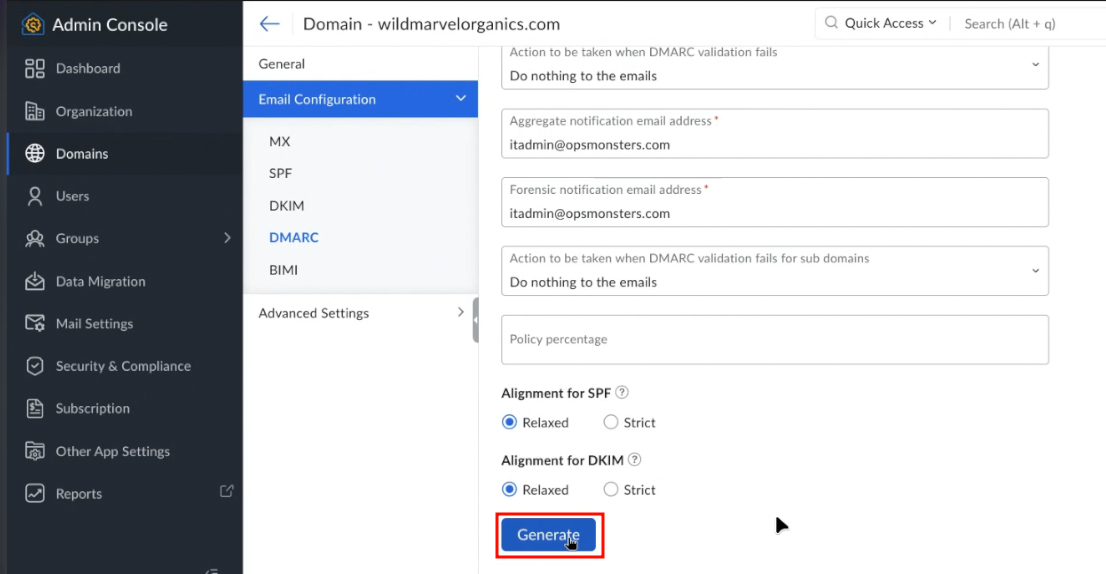Screen dimensions: 1106x574
Task: Click the Security & Compliance shield icon
Action: (x=35, y=366)
